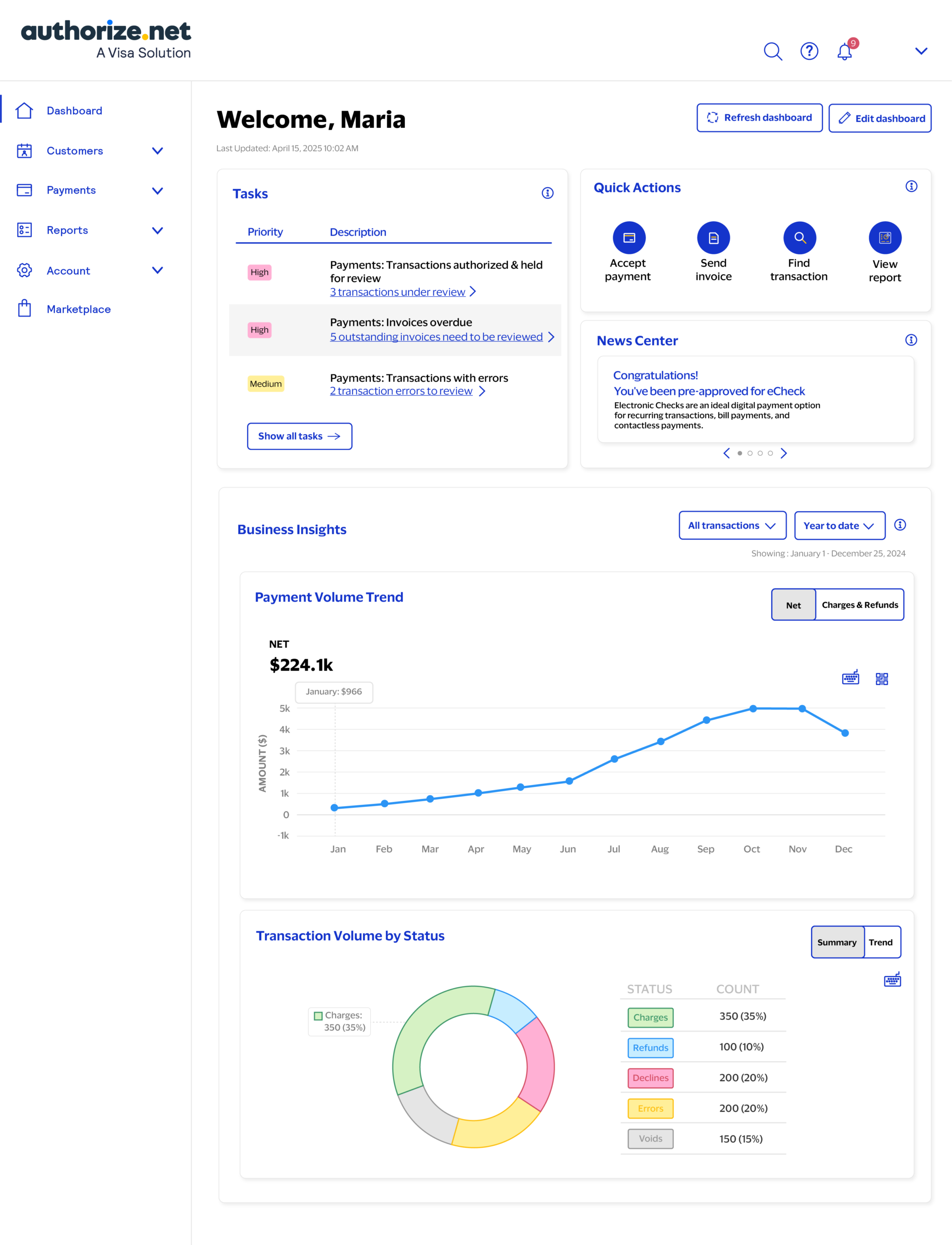Click the October data point on chart
Image resolution: width=952 pixels, height=1245 pixels.
point(753,709)
